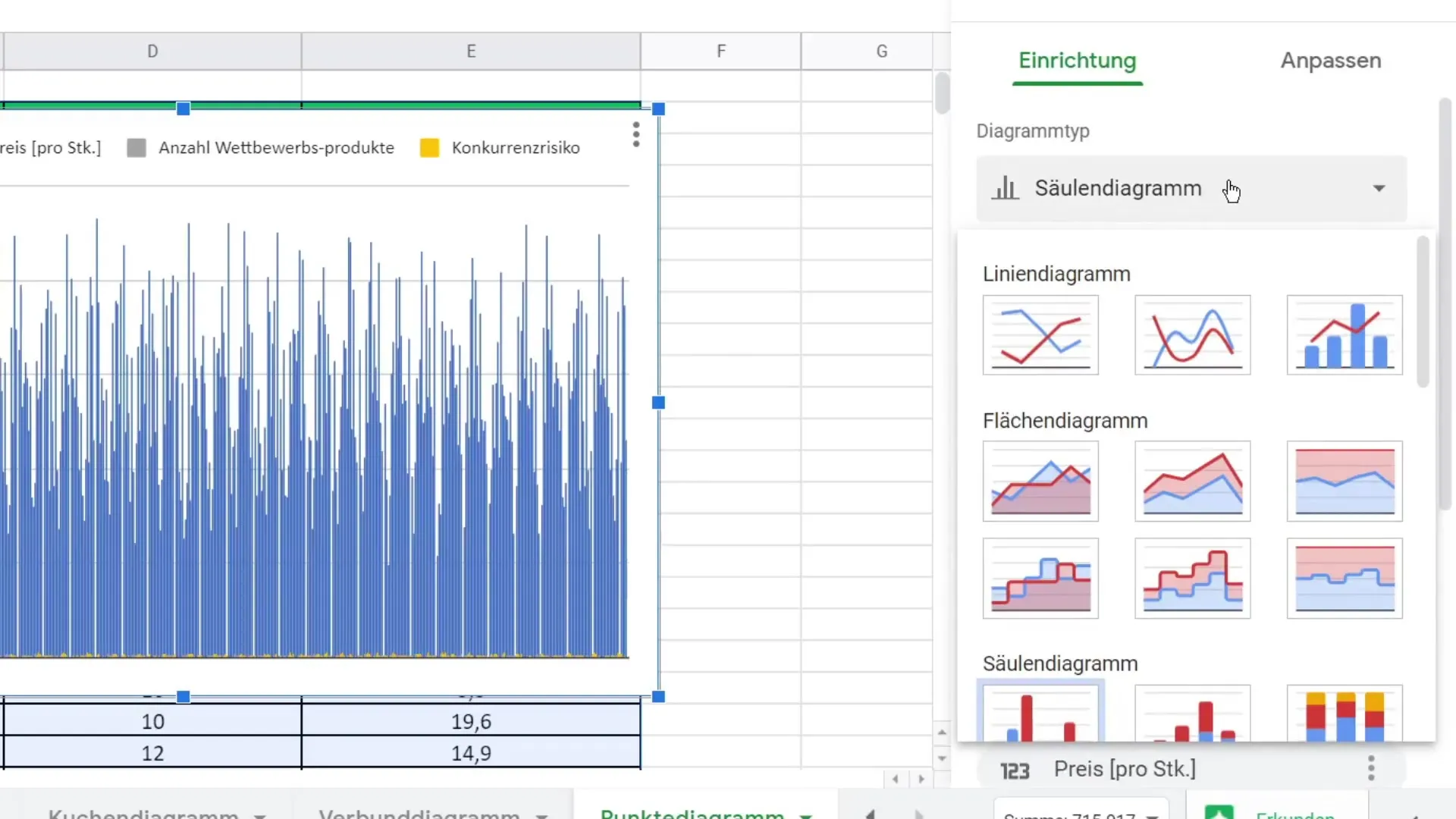Select column E header

click(471, 52)
